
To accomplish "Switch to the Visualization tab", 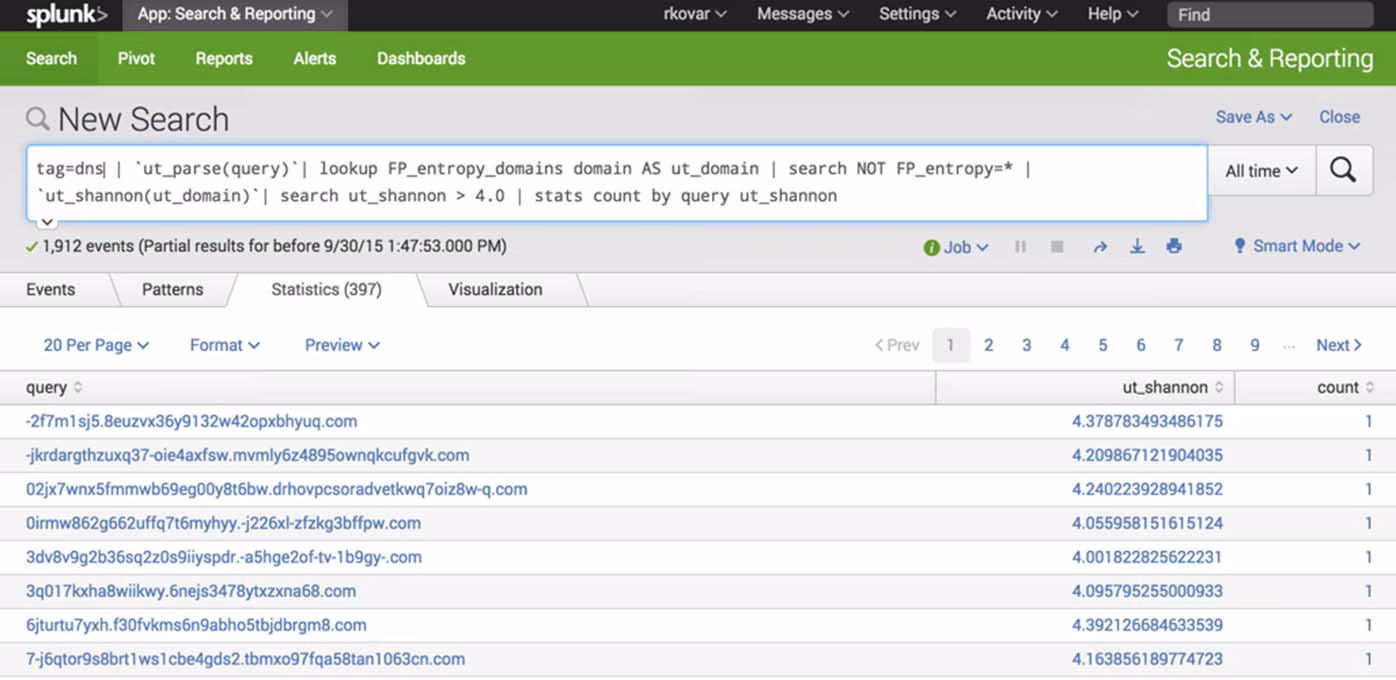I will tap(495, 289).
